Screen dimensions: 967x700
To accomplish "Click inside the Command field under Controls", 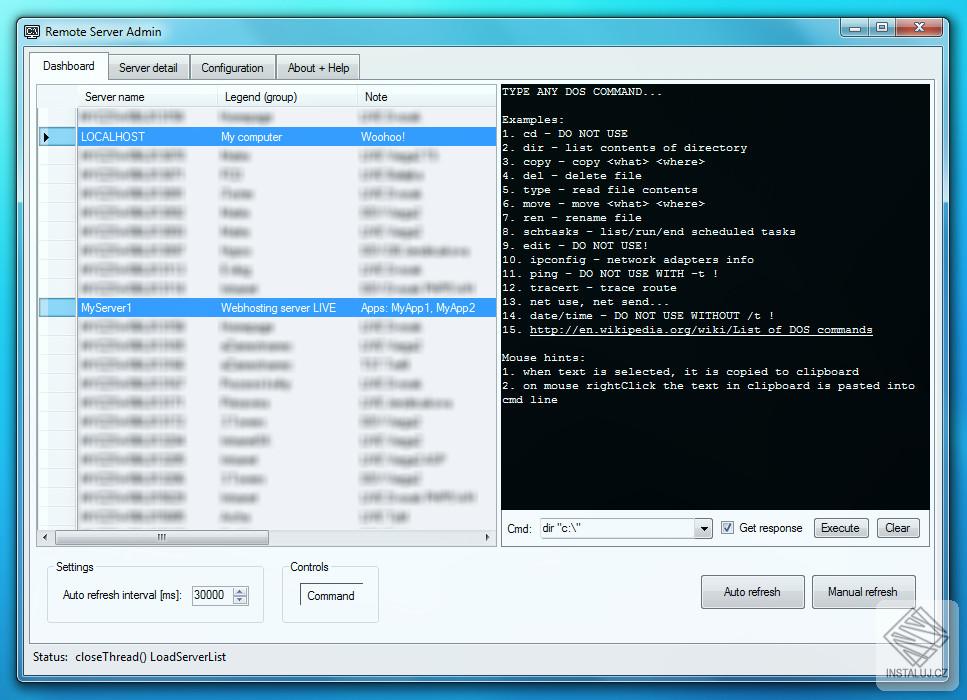I will click(x=330, y=595).
